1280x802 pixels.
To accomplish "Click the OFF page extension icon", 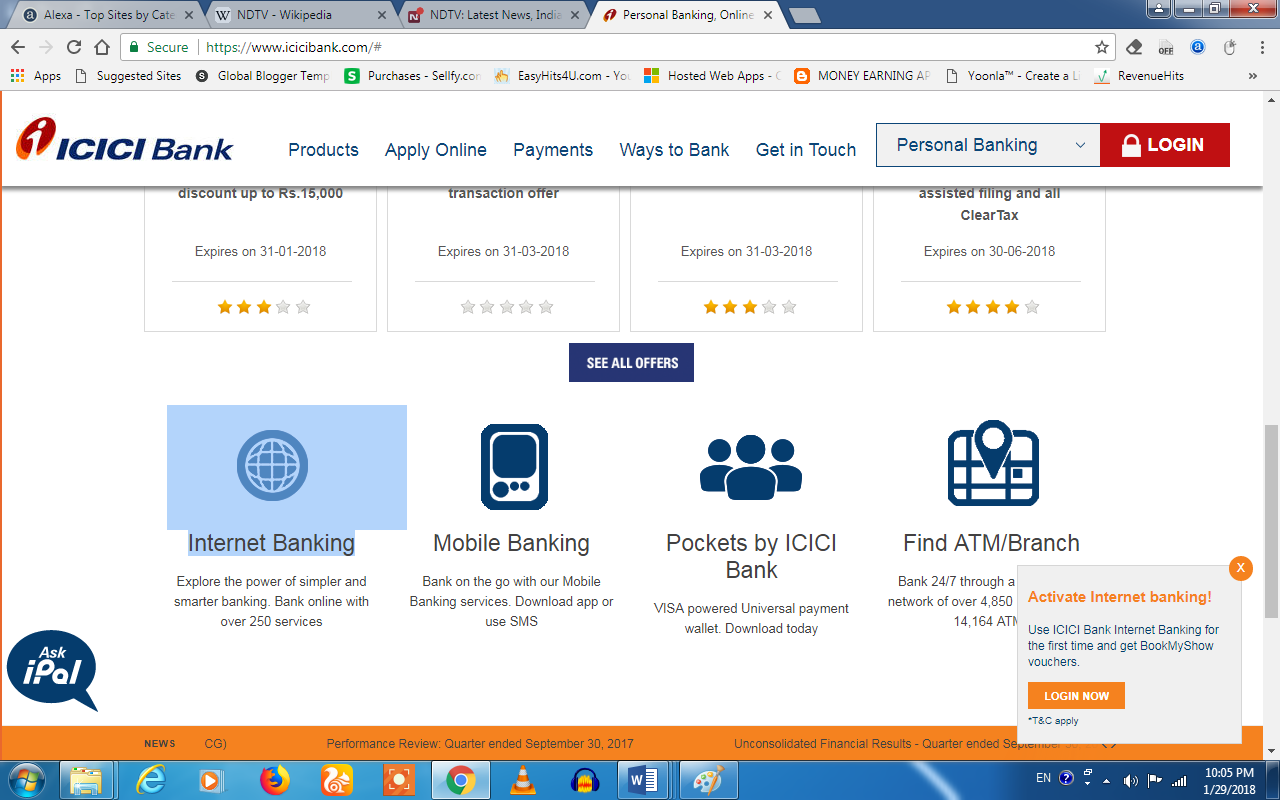I will tap(1166, 47).
